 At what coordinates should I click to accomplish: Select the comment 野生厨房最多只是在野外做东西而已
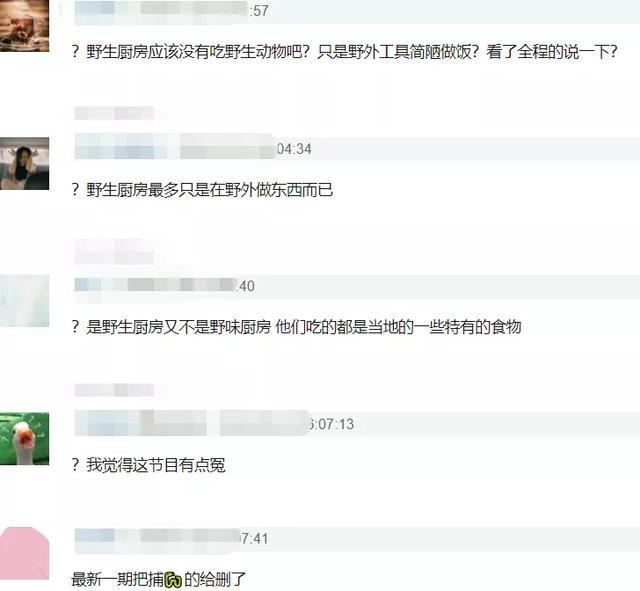pyautogui.click(x=202, y=190)
